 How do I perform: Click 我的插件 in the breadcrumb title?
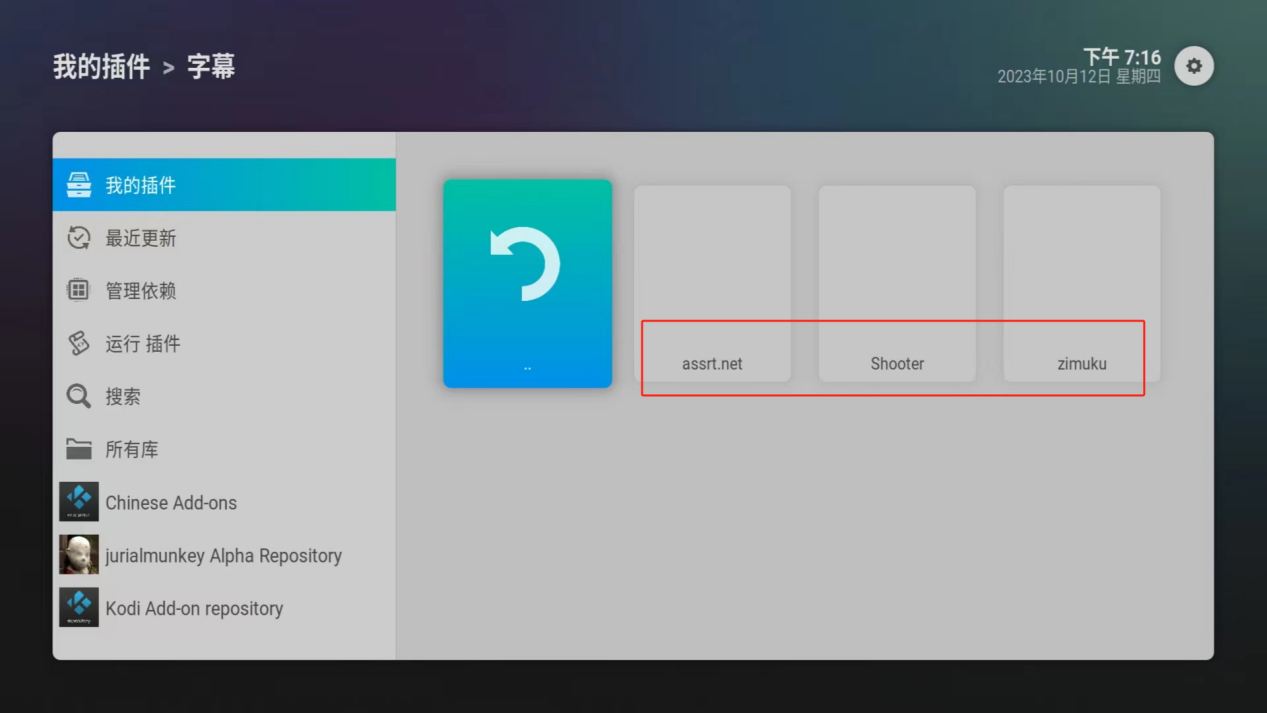(x=101, y=67)
